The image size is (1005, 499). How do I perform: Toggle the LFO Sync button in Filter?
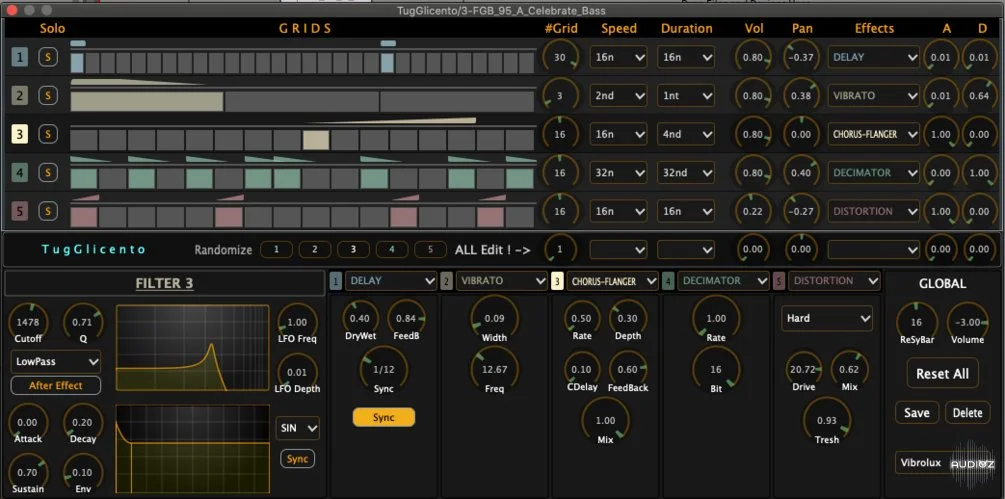point(297,459)
